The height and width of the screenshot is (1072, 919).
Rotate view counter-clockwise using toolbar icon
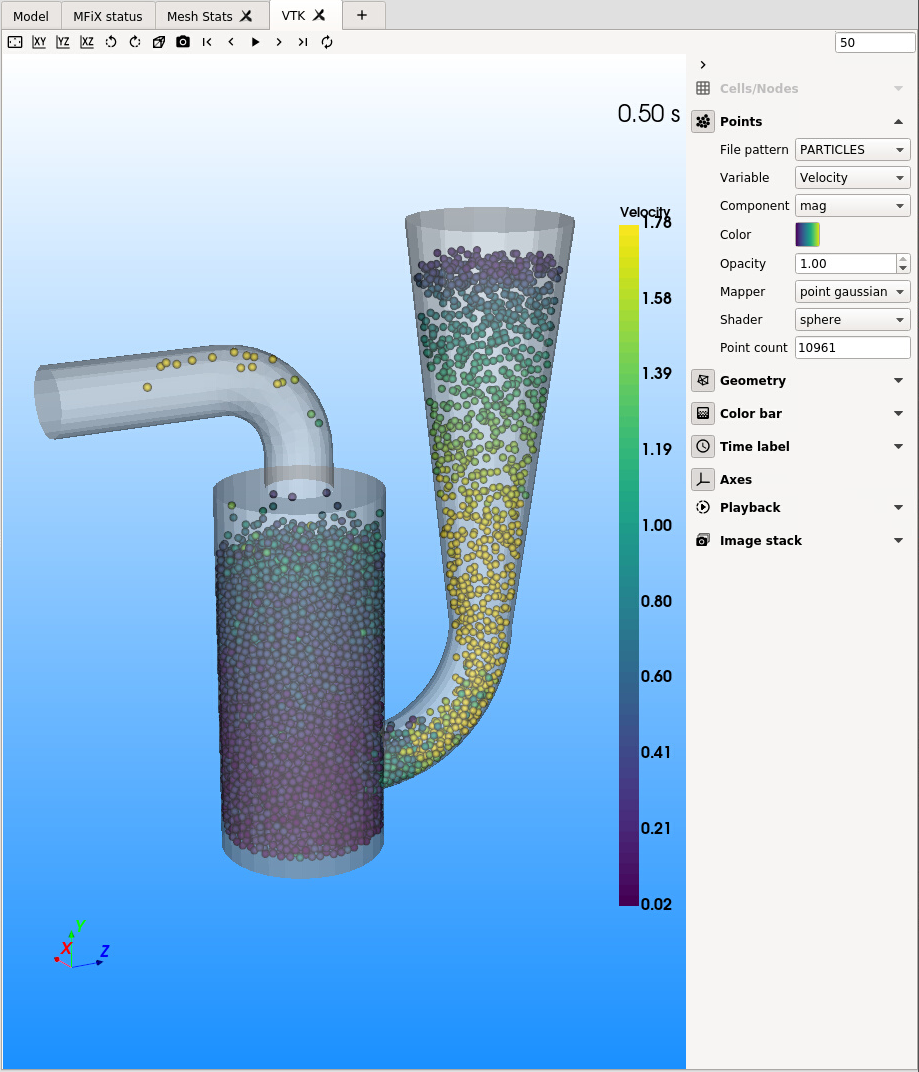point(111,42)
